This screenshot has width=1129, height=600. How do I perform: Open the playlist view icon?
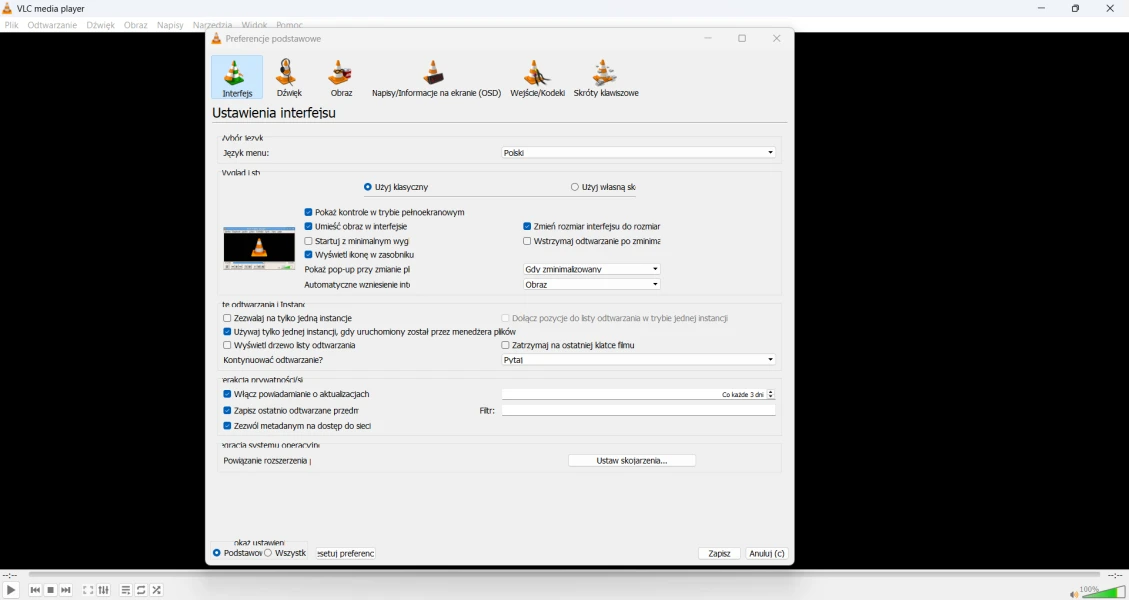click(x=126, y=590)
